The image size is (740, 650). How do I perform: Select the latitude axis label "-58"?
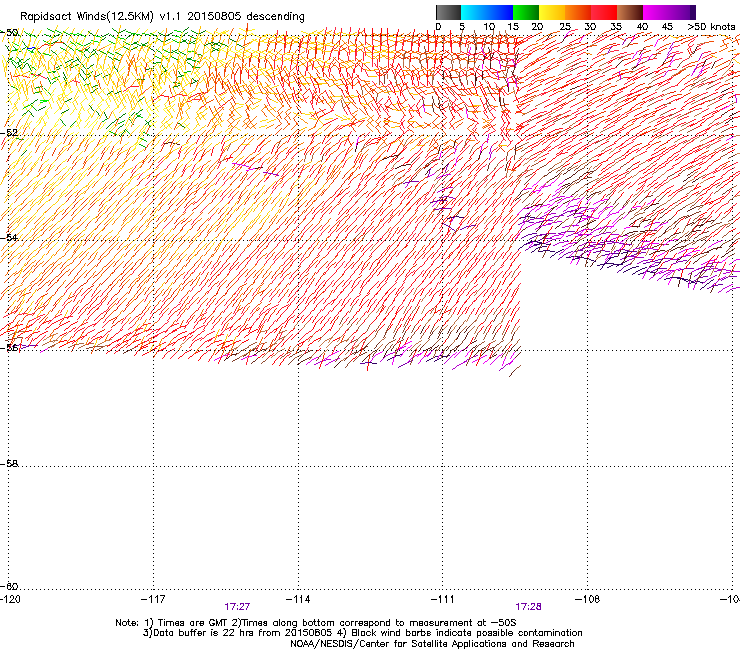[x=9, y=464]
